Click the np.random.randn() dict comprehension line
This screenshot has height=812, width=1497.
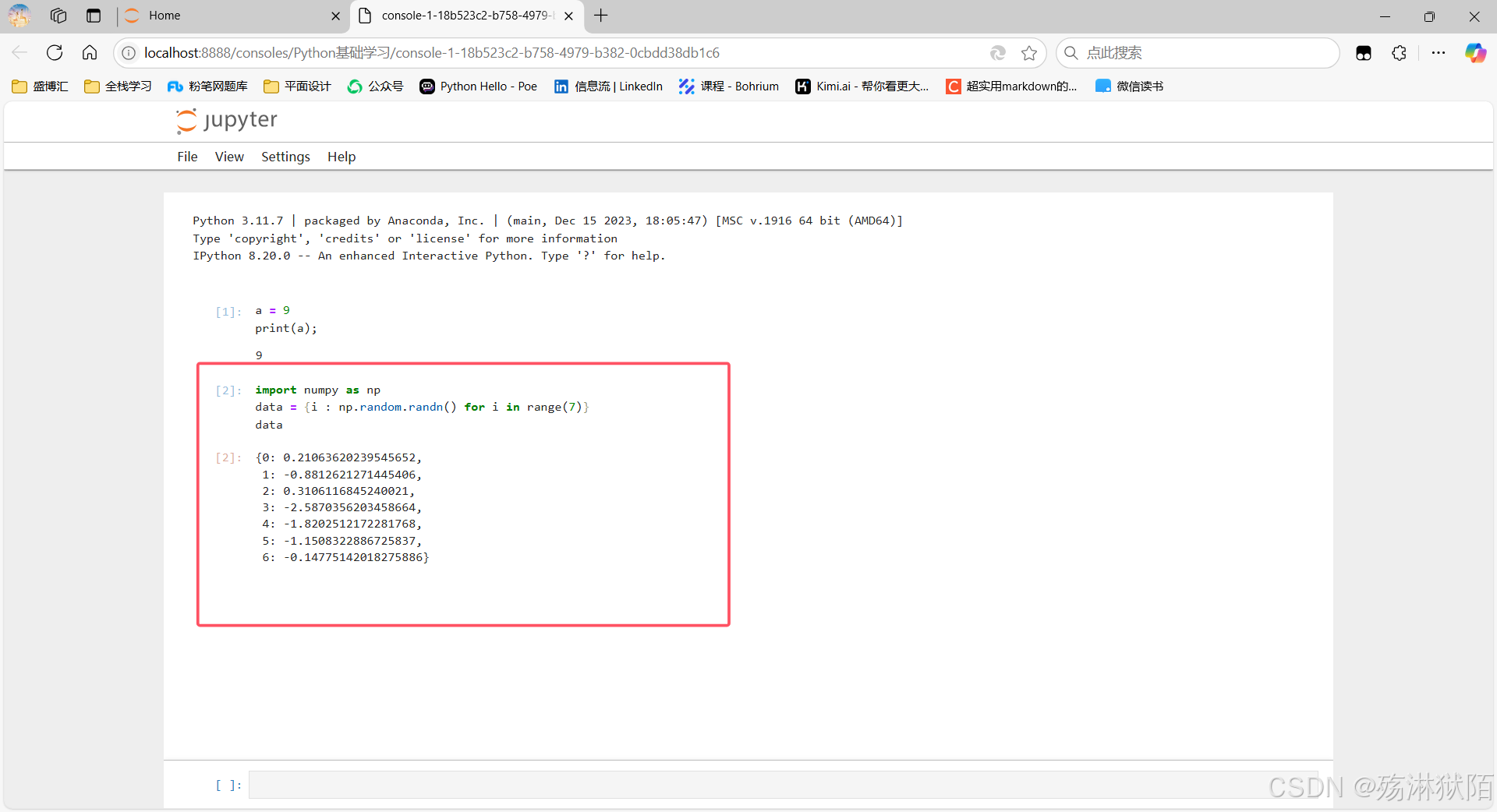tap(422, 407)
